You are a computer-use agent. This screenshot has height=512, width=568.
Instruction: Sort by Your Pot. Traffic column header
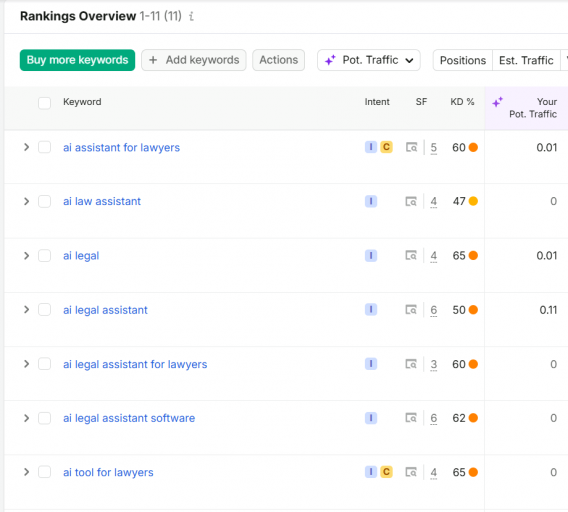pos(533,108)
